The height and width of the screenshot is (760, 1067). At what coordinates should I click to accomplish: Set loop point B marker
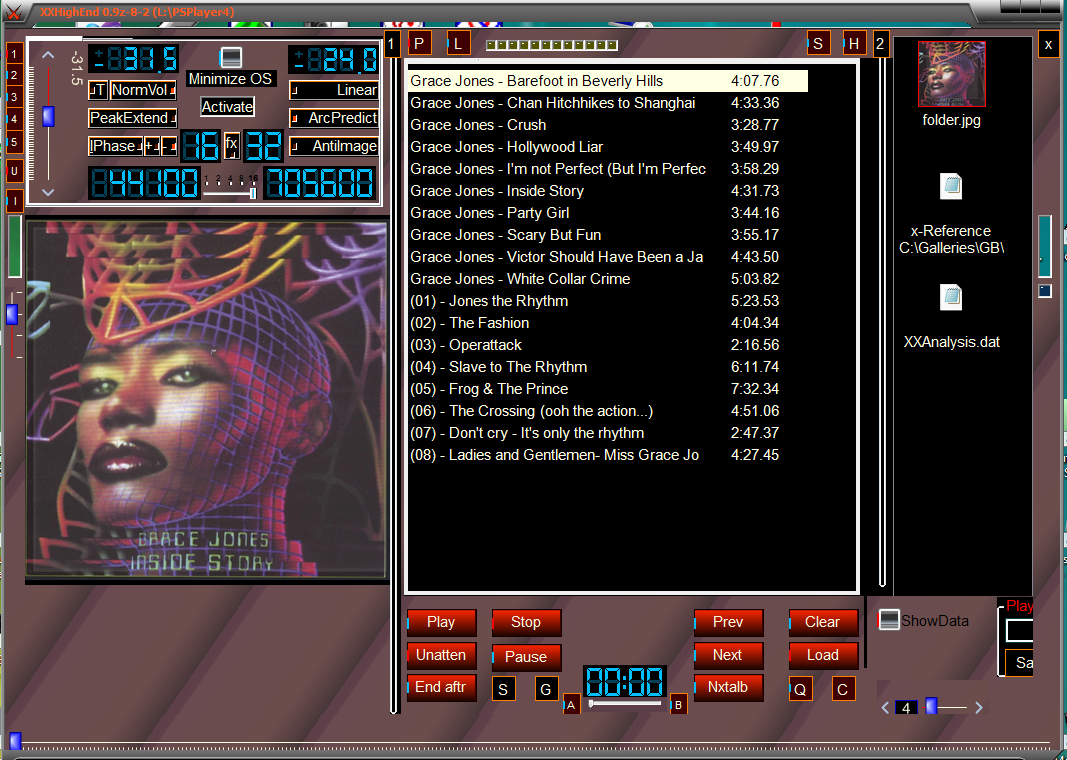tap(678, 705)
